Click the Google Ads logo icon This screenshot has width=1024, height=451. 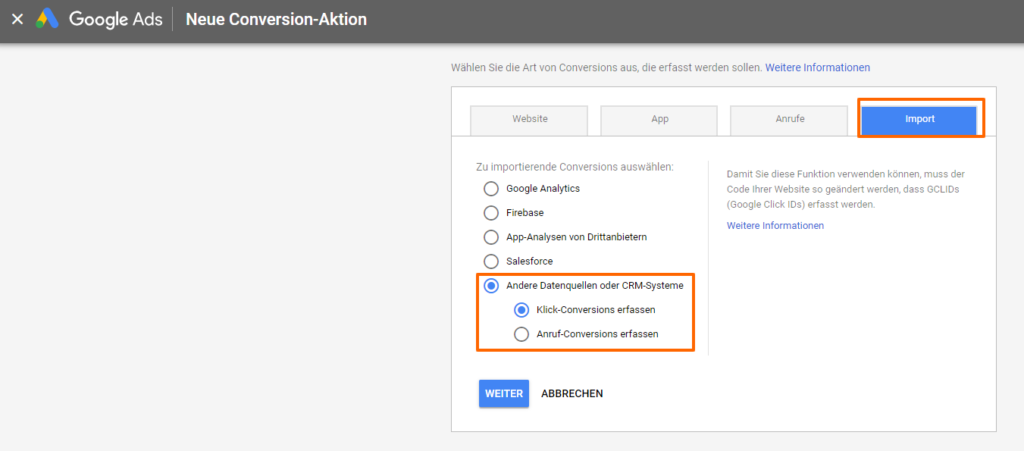click(47, 19)
